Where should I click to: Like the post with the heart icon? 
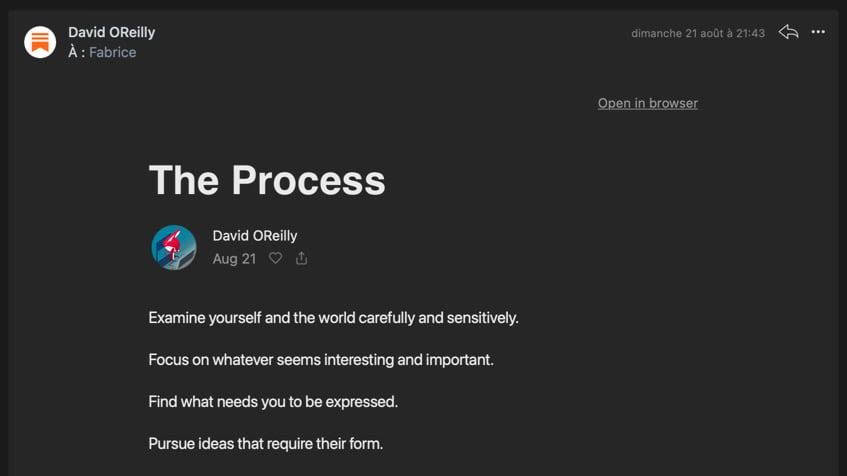[x=275, y=258]
